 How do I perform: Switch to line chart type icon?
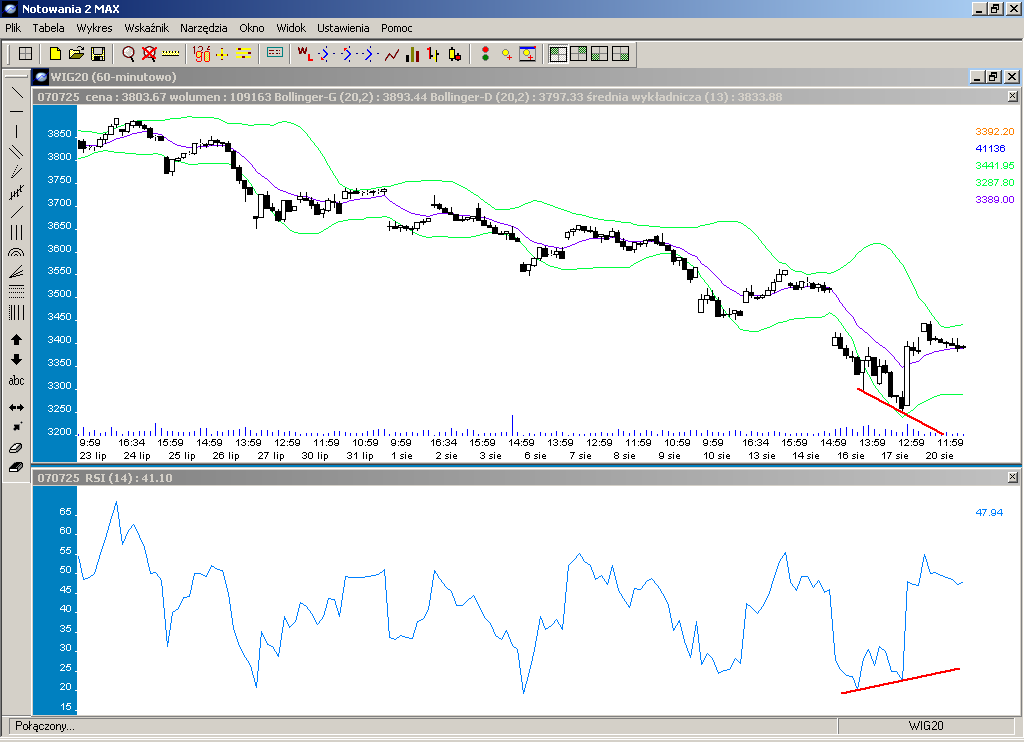392,54
